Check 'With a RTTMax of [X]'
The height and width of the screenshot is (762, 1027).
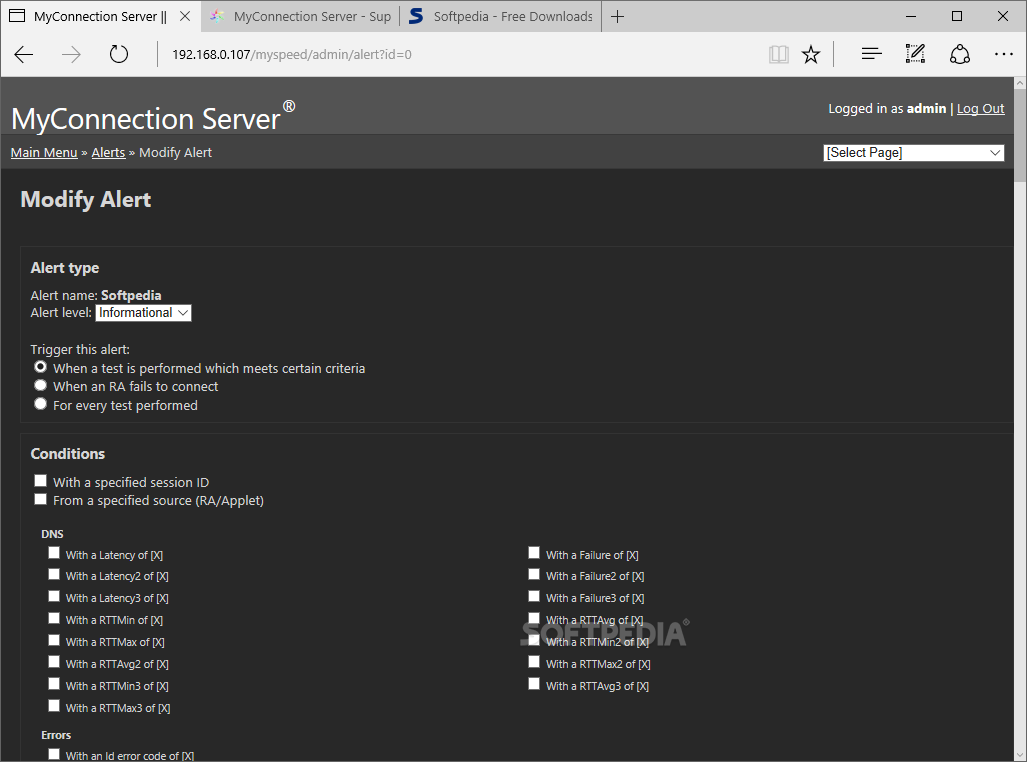coord(54,640)
